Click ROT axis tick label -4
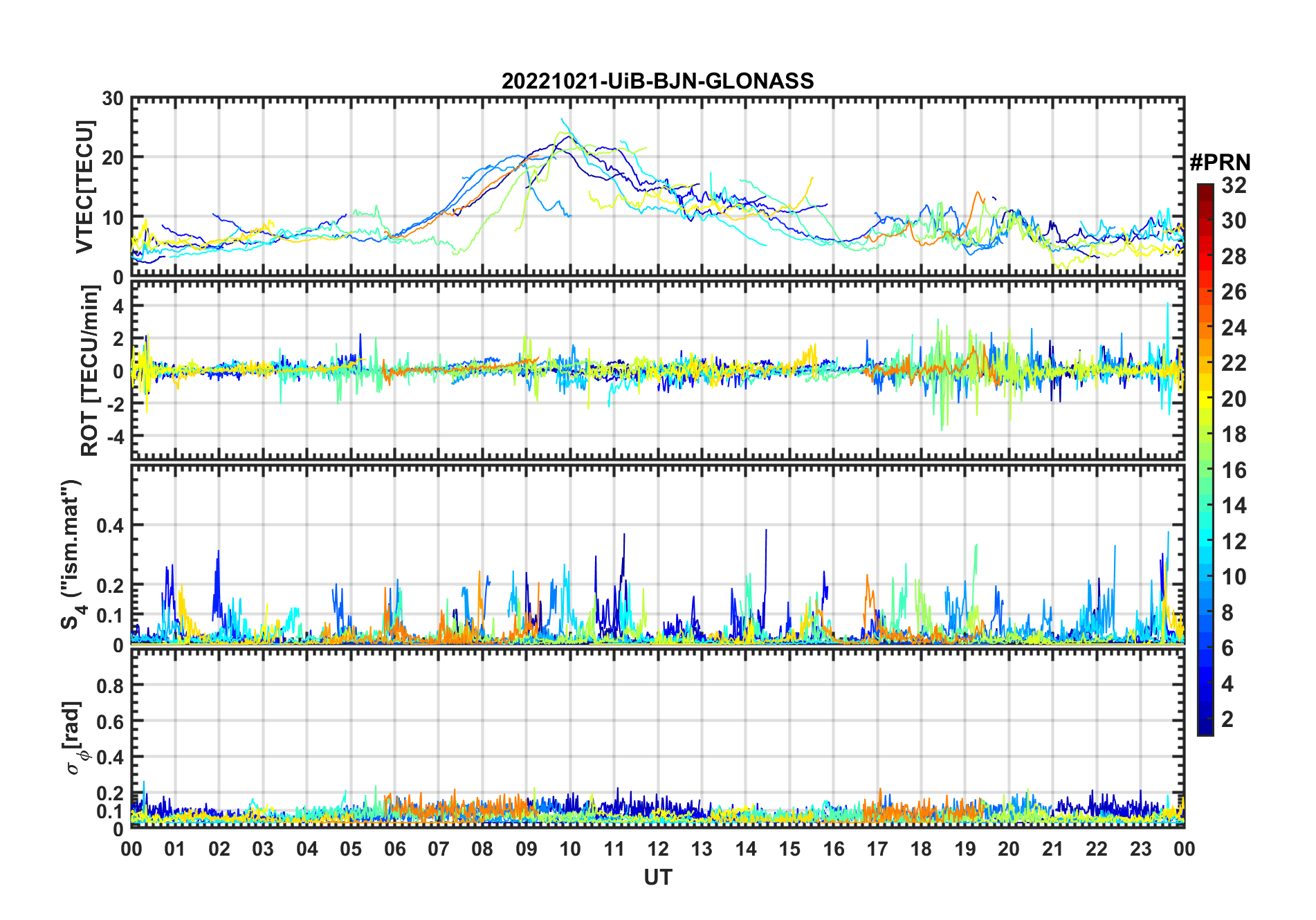The height and width of the screenshot is (920, 1316). (115, 437)
